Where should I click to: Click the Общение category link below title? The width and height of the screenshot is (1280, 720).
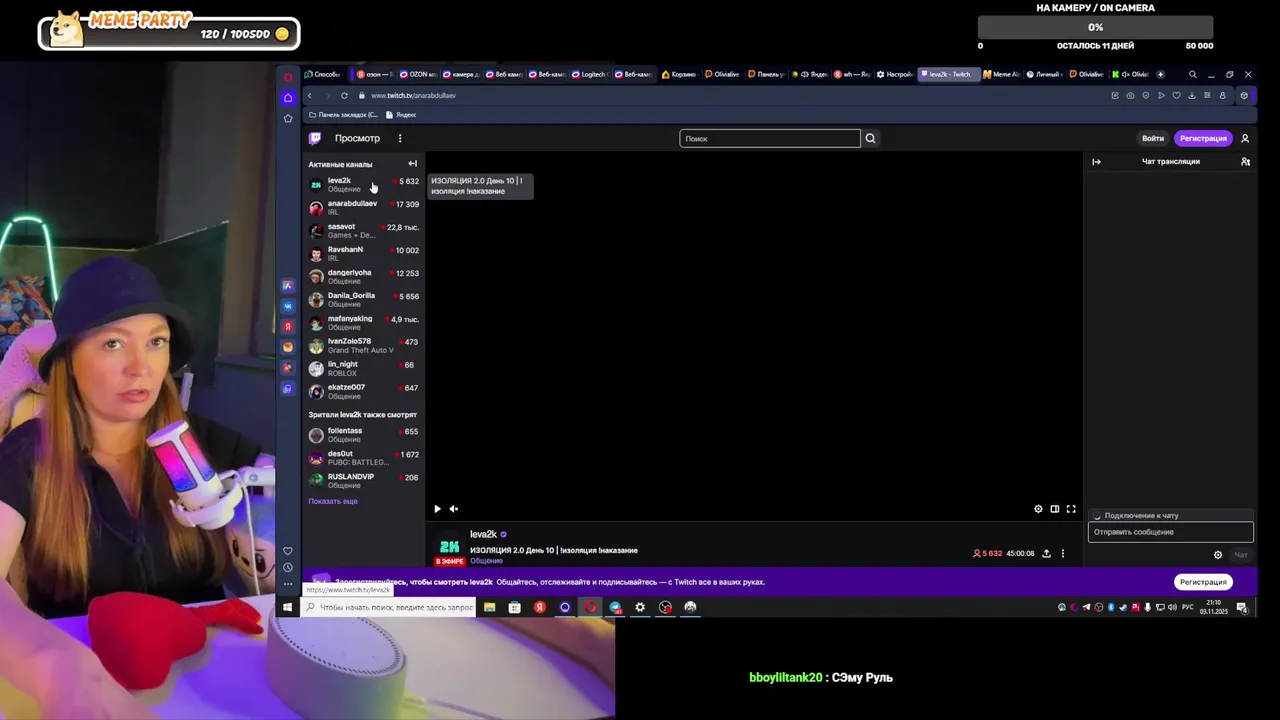(x=486, y=561)
